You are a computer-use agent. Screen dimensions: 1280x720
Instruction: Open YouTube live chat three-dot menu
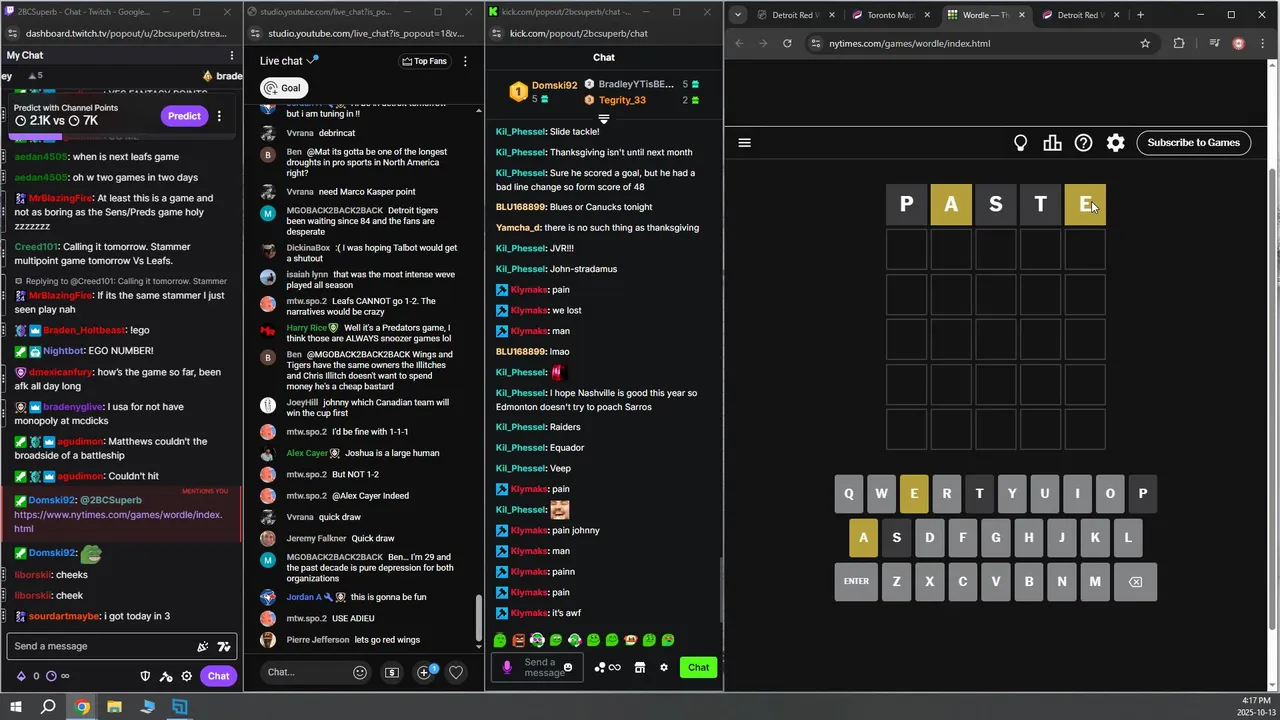coord(465,61)
